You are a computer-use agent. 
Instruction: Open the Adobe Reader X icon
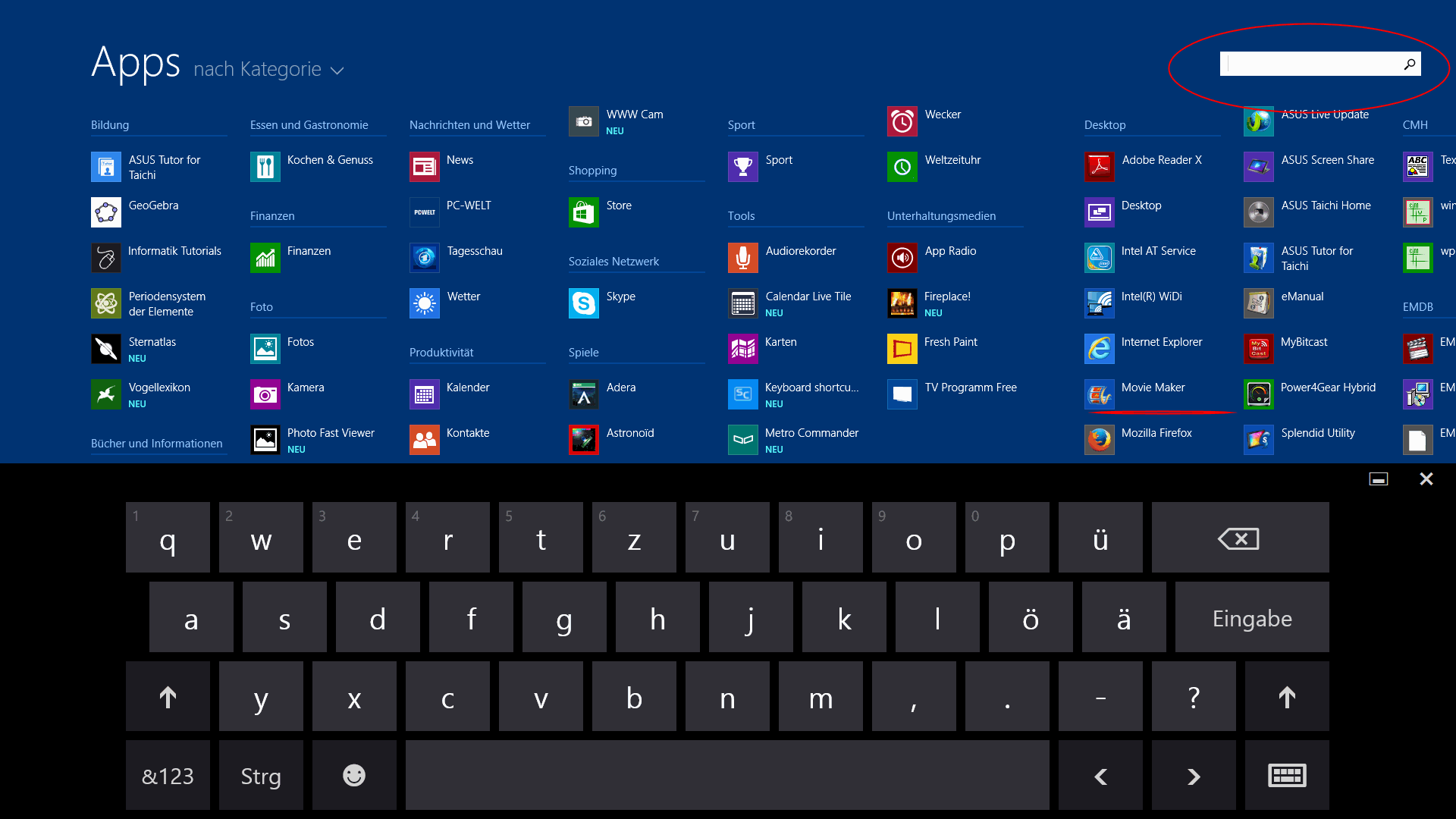[x=1100, y=167]
